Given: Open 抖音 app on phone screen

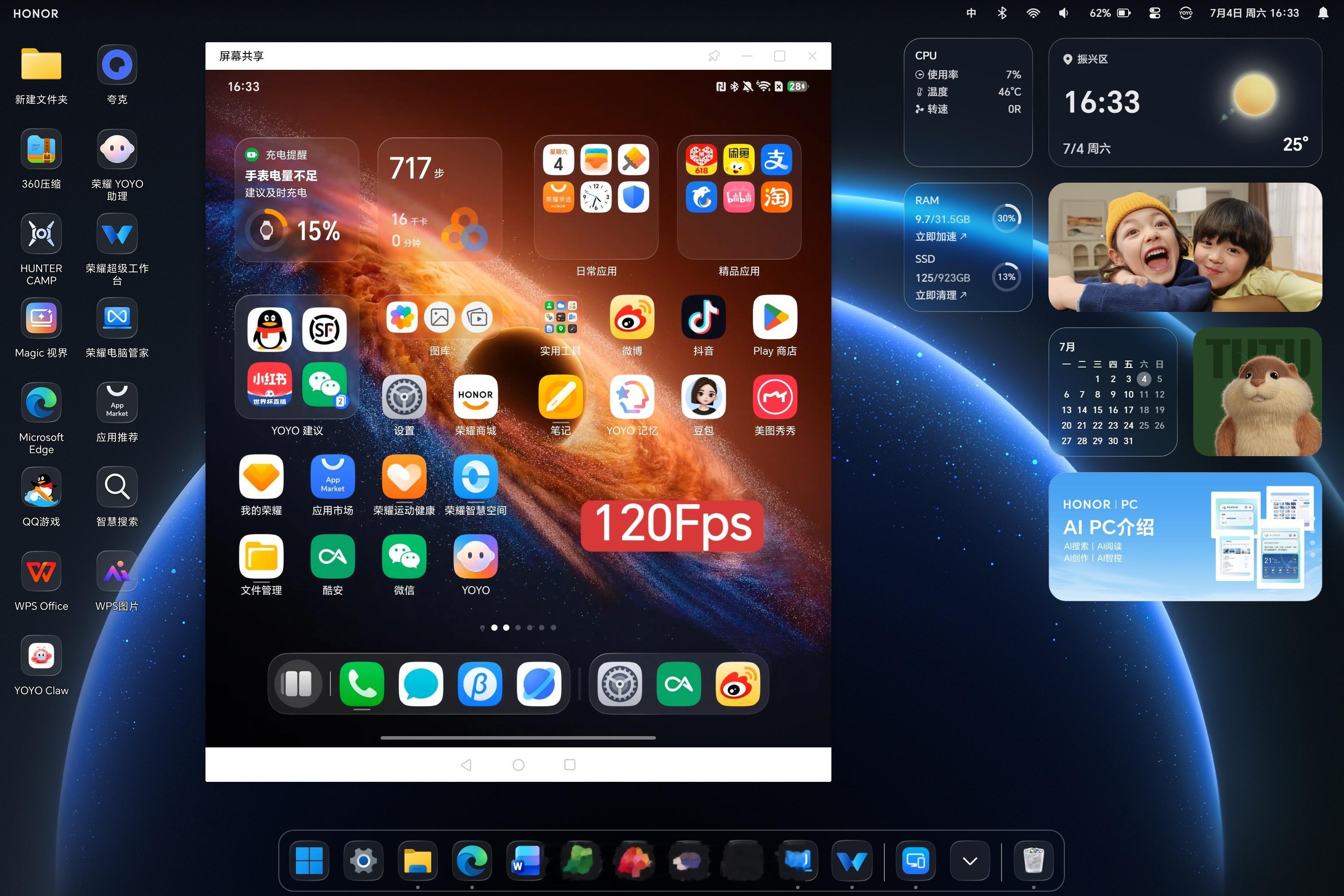Looking at the screenshot, I should pos(703,317).
